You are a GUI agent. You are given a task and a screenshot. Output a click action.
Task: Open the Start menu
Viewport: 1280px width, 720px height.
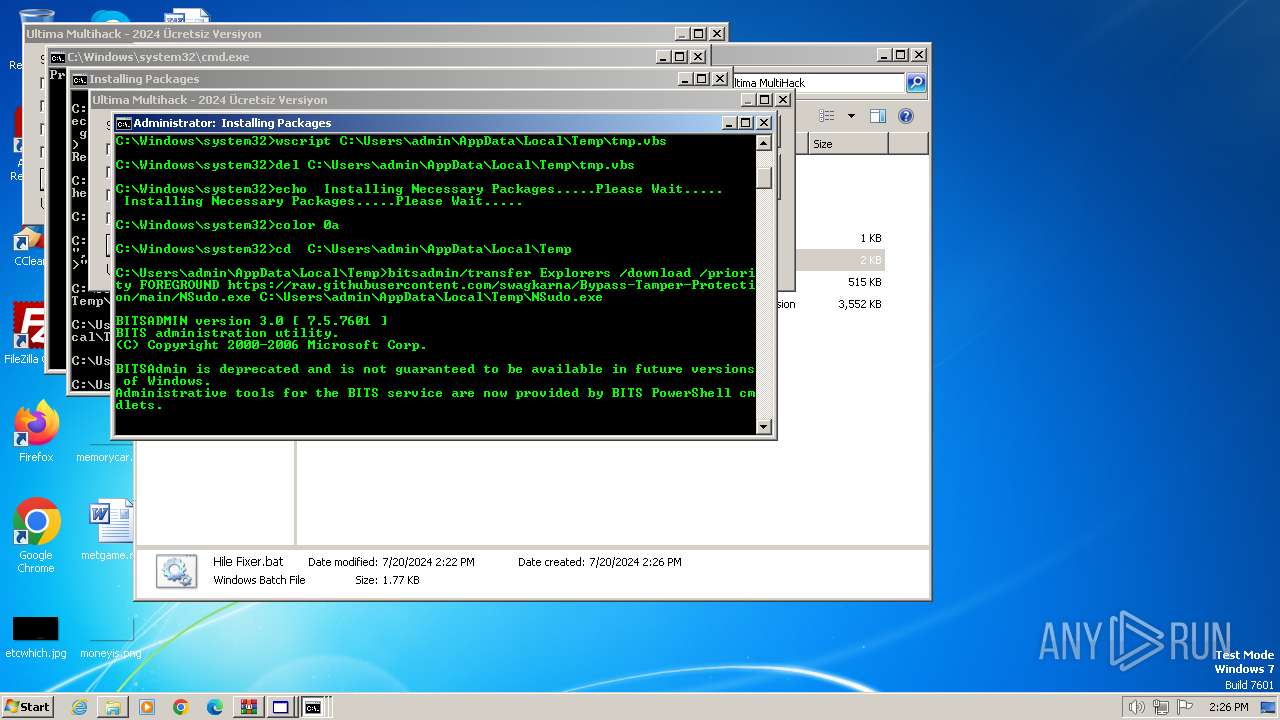click(28, 707)
